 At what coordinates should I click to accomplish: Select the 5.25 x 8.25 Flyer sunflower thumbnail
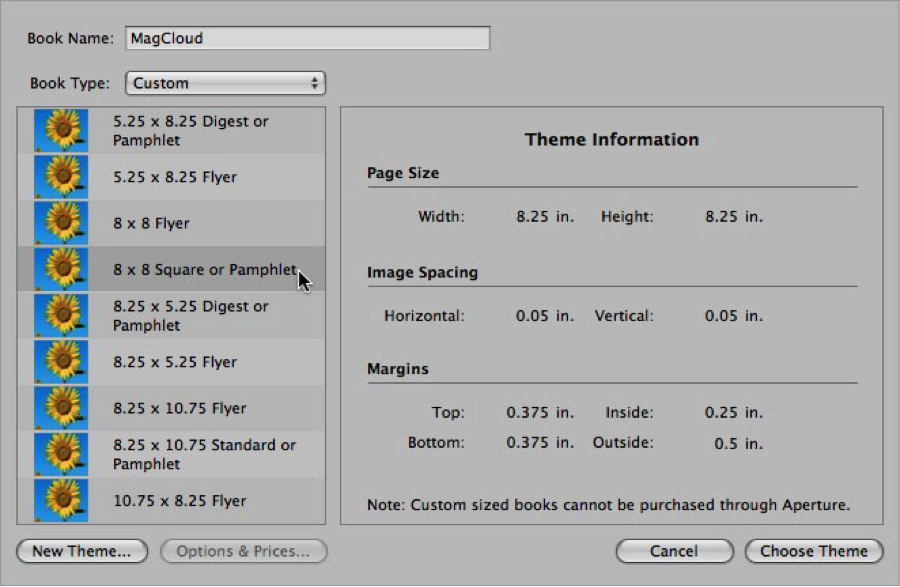[x=61, y=177]
